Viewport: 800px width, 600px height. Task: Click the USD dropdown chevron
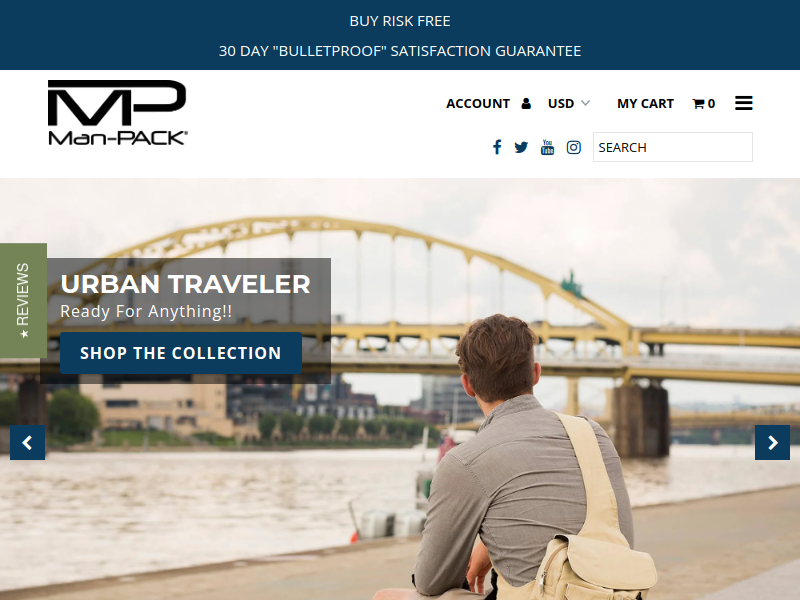coord(585,103)
